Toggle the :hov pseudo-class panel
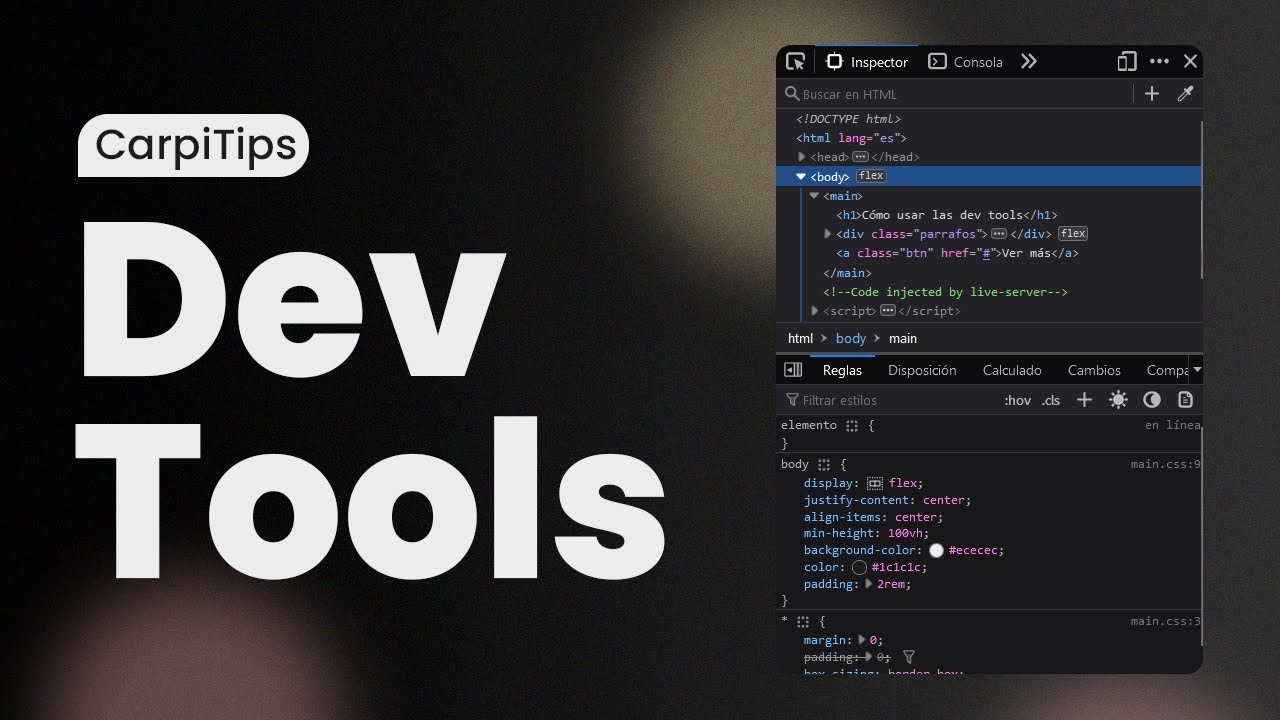 tap(1017, 400)
